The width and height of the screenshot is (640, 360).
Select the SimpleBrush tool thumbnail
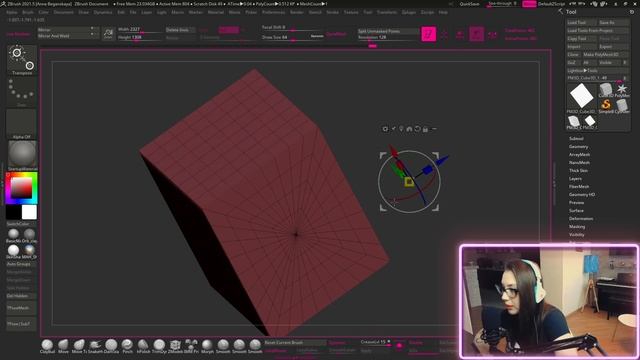(x=606, y=106)
